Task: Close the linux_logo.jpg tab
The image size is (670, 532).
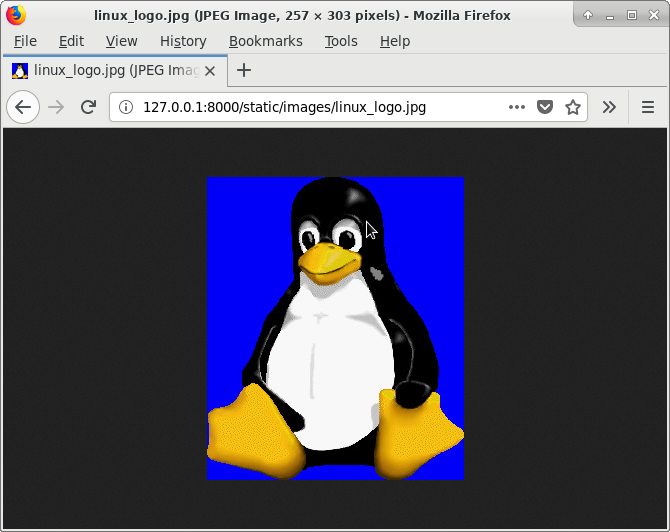Action: [x=210, y=71]
